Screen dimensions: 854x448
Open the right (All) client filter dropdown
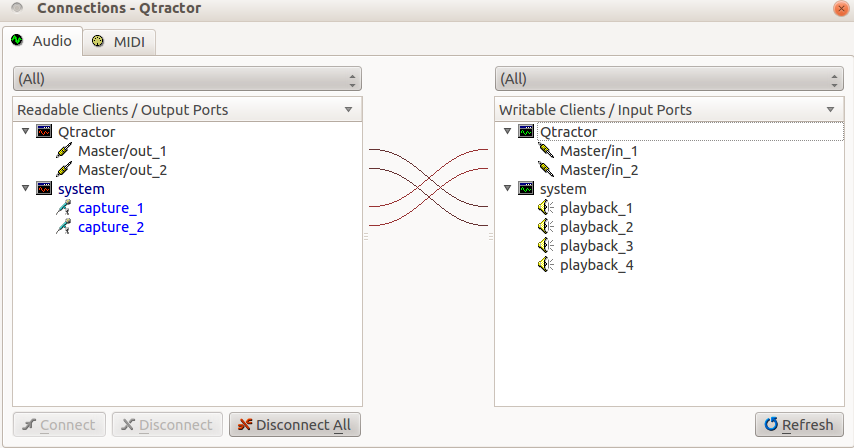point(669,79)
